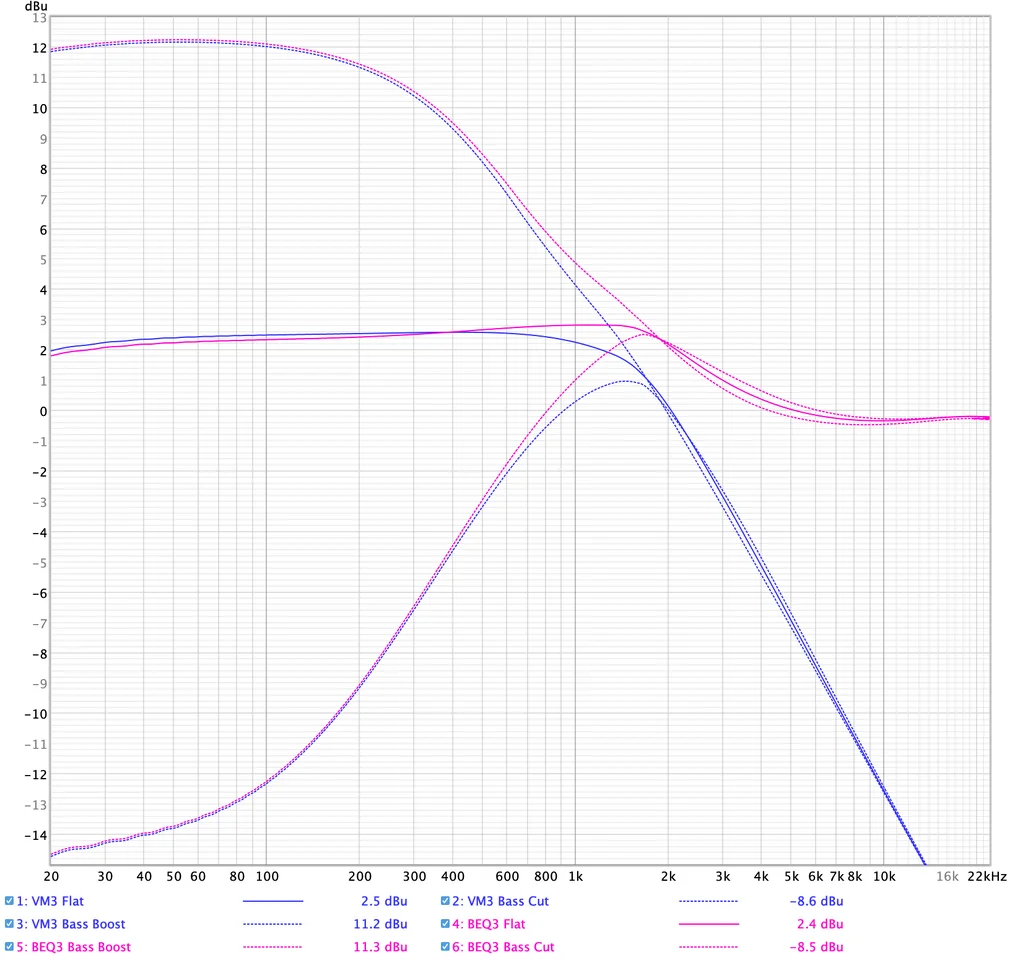Click the solid magenta BEQ3 Flat line sample
Viewport: 1015px width, 960px height.
tap(708, 924)
